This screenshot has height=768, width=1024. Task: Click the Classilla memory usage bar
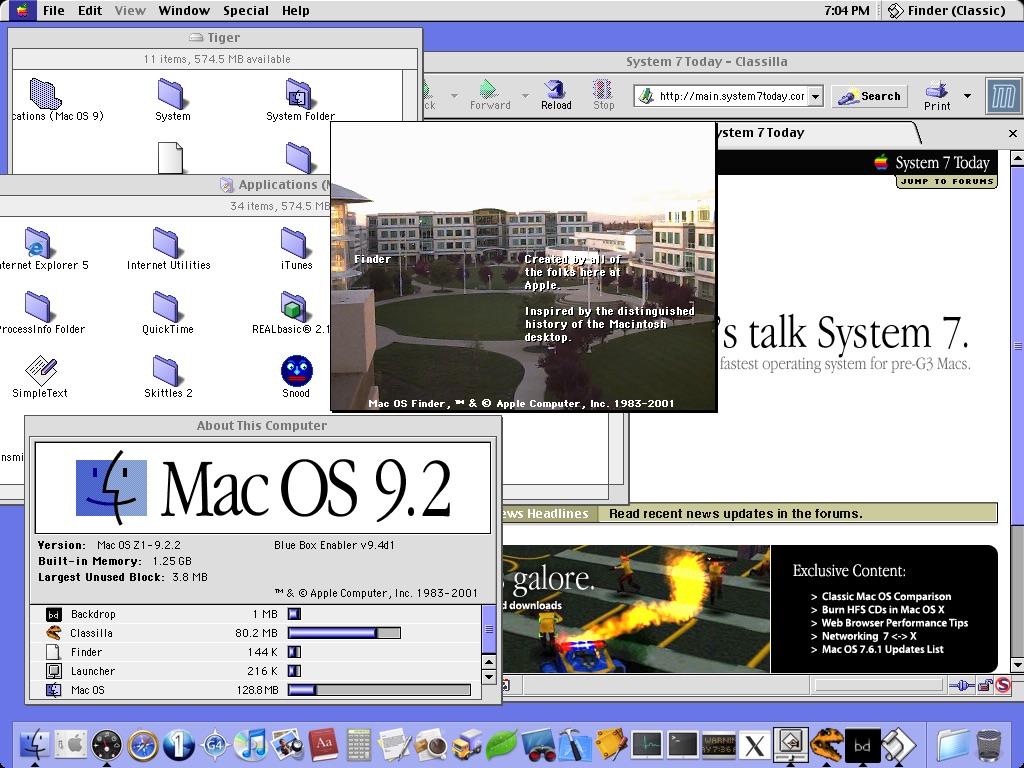click(x=344, y=633)
